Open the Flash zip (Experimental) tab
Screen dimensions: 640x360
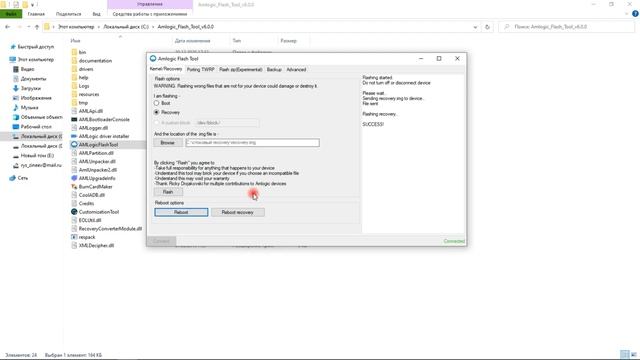pos(240,69)
